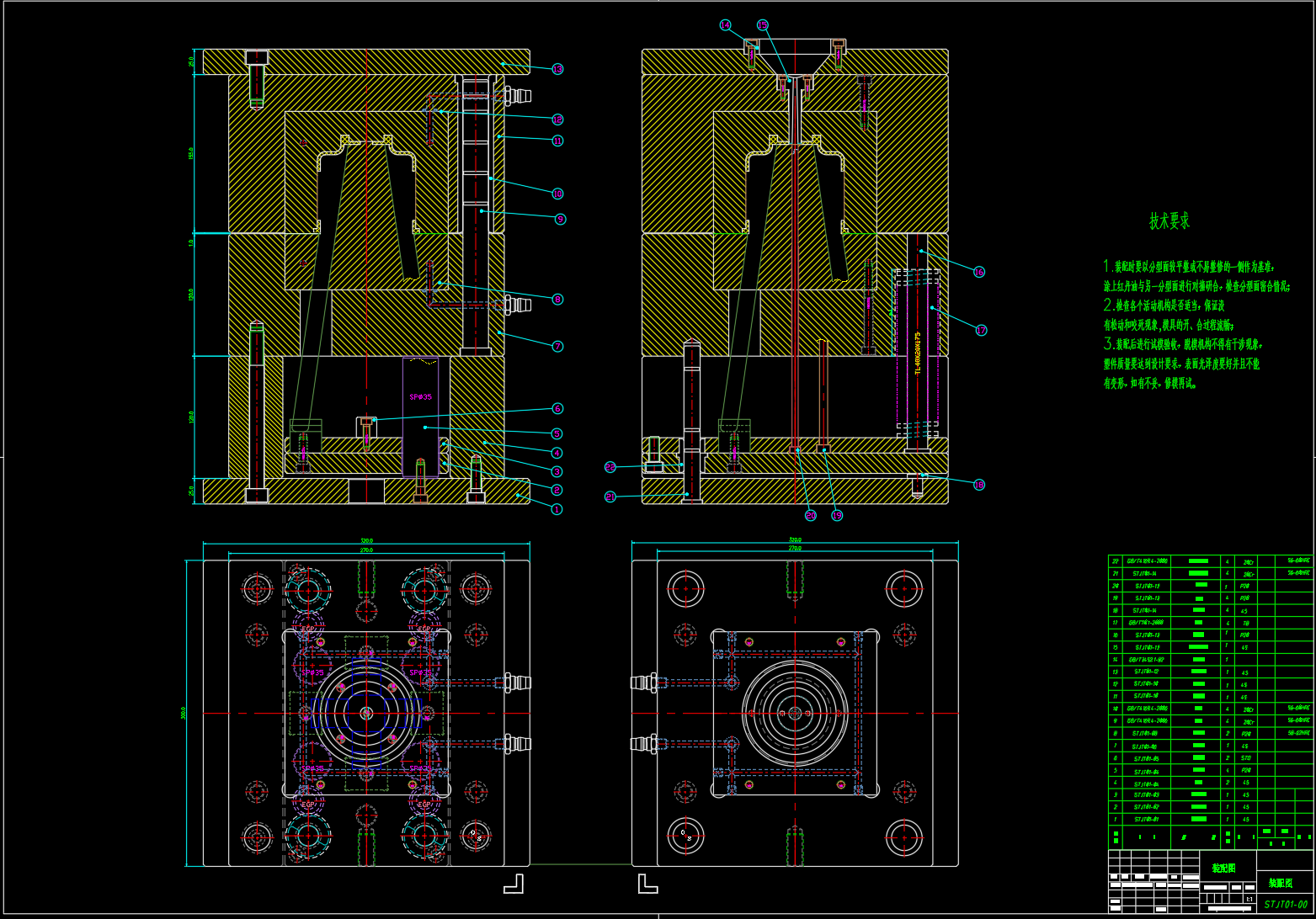The height and width of the screenshot is (919, 1316).
Task: Click the center of the right plan view circle
Action: click(x=794, y=714)
